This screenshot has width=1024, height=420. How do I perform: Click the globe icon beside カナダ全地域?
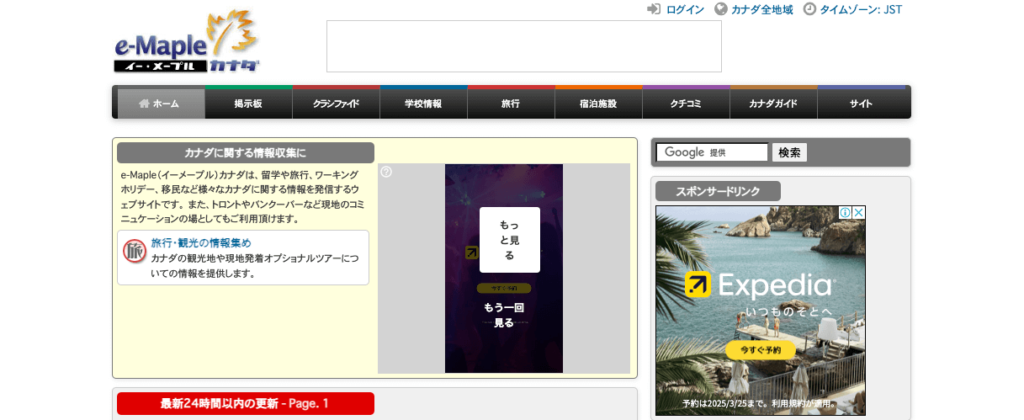point(721,9)
